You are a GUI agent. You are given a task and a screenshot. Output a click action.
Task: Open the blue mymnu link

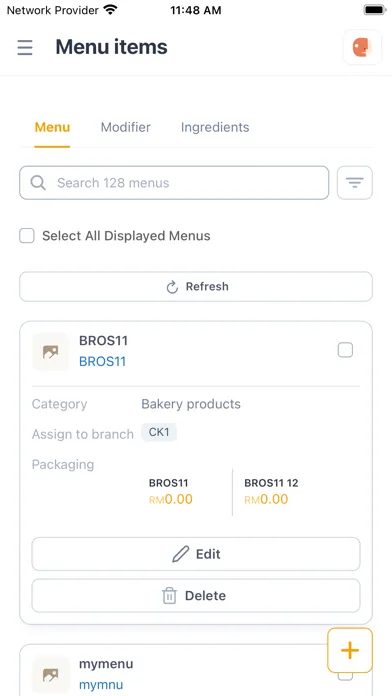click(x=101, y=685)
